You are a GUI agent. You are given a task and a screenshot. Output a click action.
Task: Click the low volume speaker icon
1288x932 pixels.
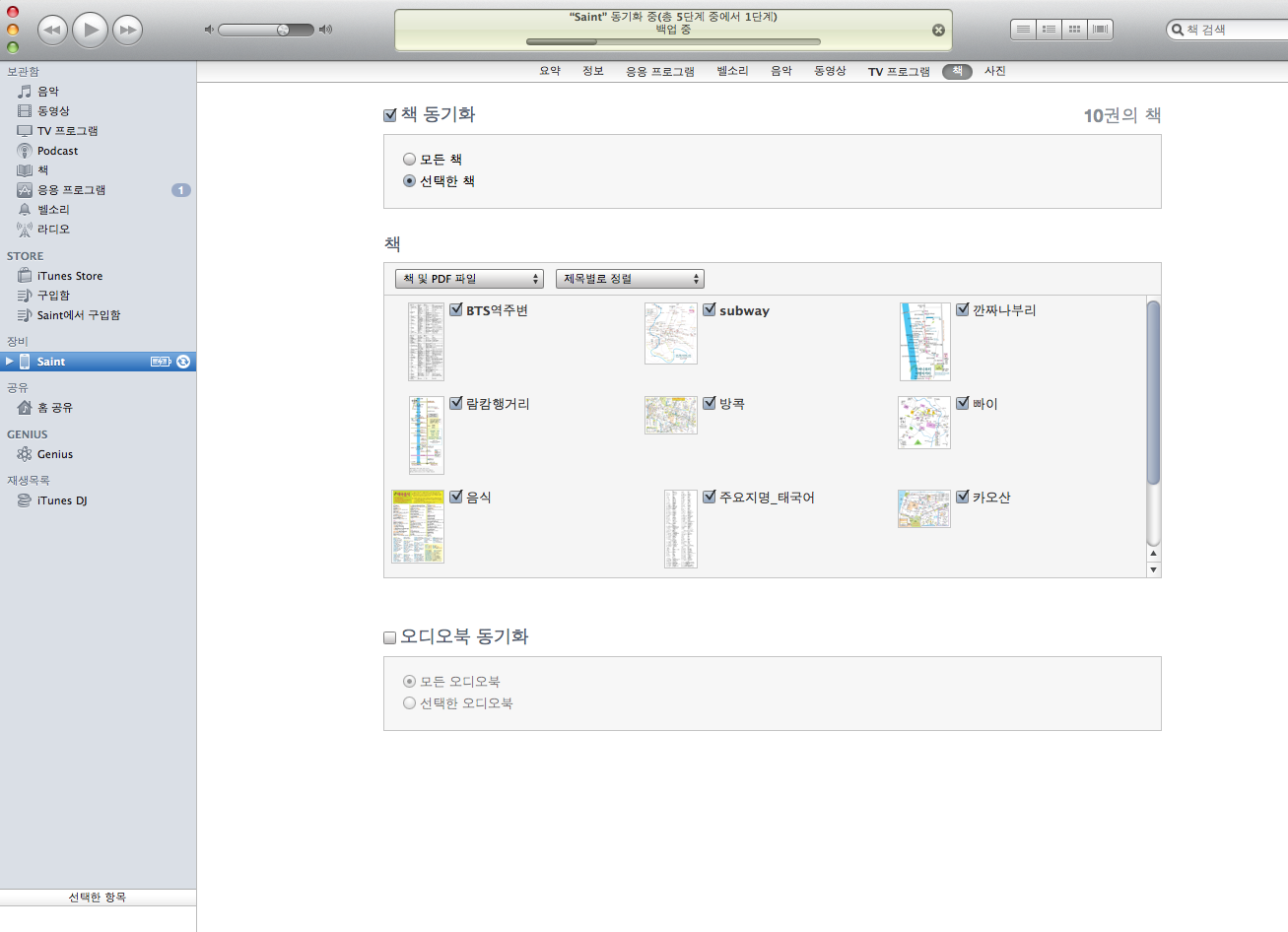point(209,30)
